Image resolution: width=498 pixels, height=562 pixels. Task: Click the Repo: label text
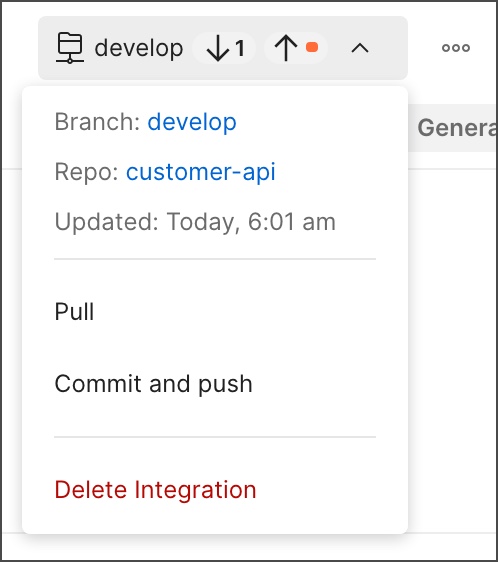86,172
